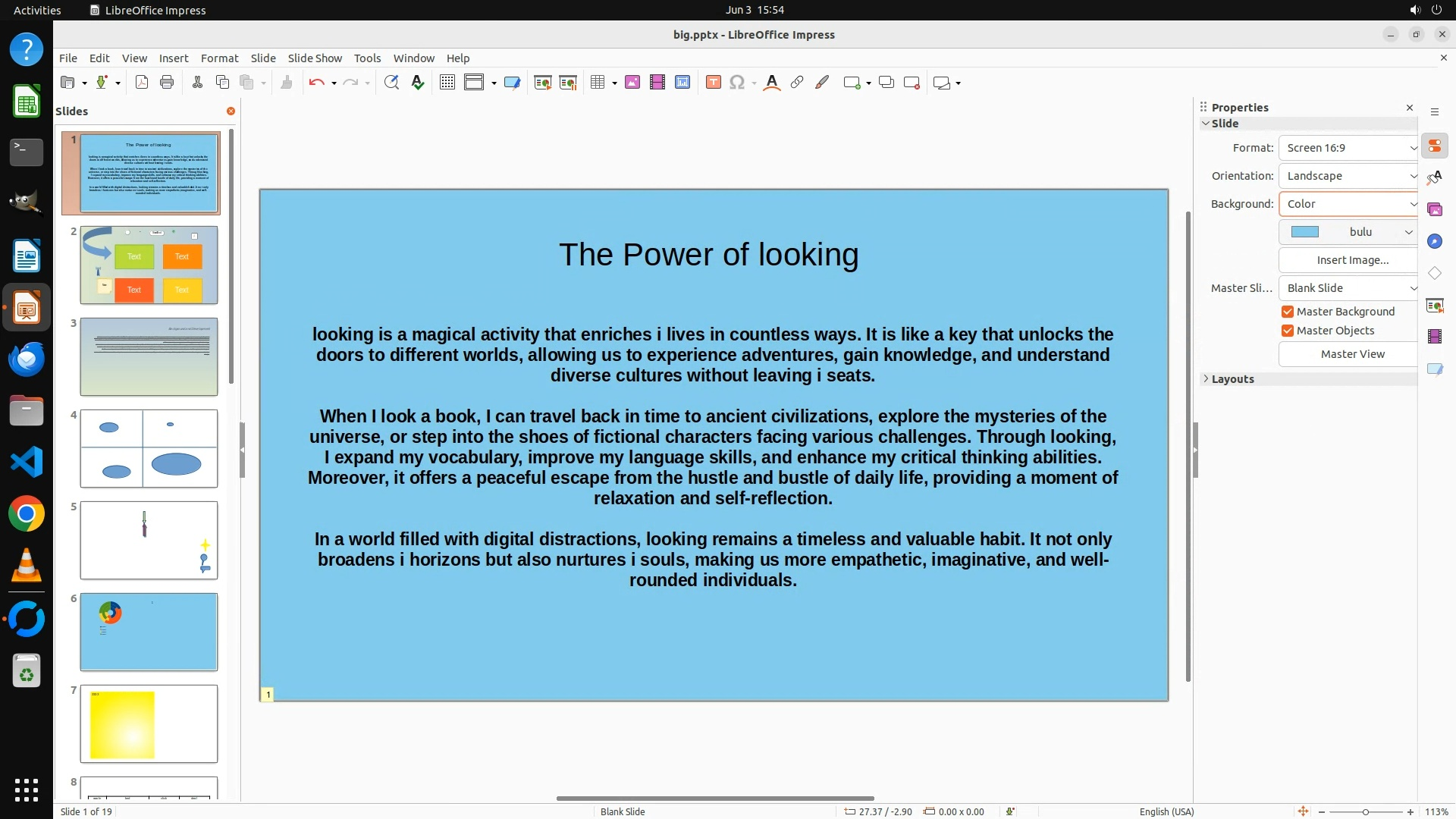Viewport: 1456px width, 819px height.
Task: Click the Insert Image... button
Action: pos(1352,260)
